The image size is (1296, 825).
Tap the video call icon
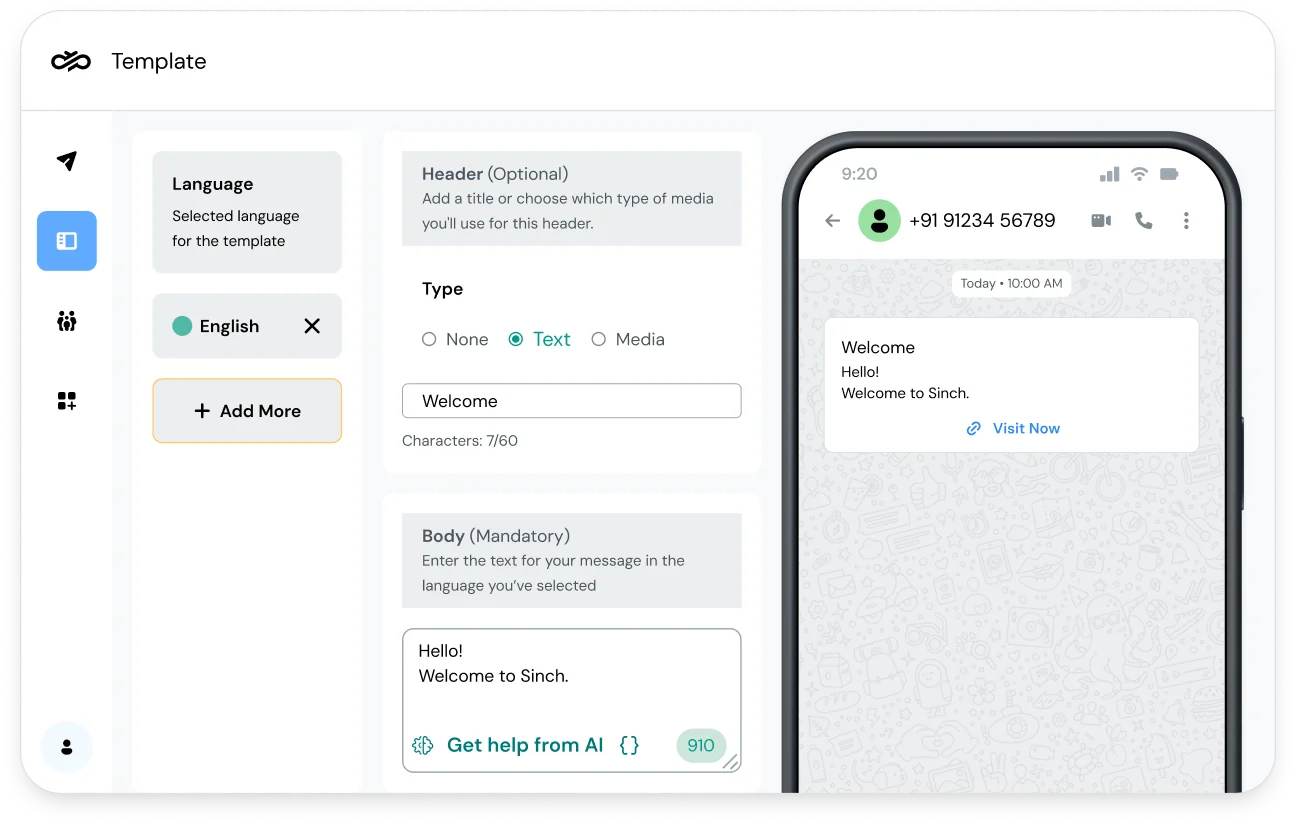pyautogui.click(x=1101, y=220)
